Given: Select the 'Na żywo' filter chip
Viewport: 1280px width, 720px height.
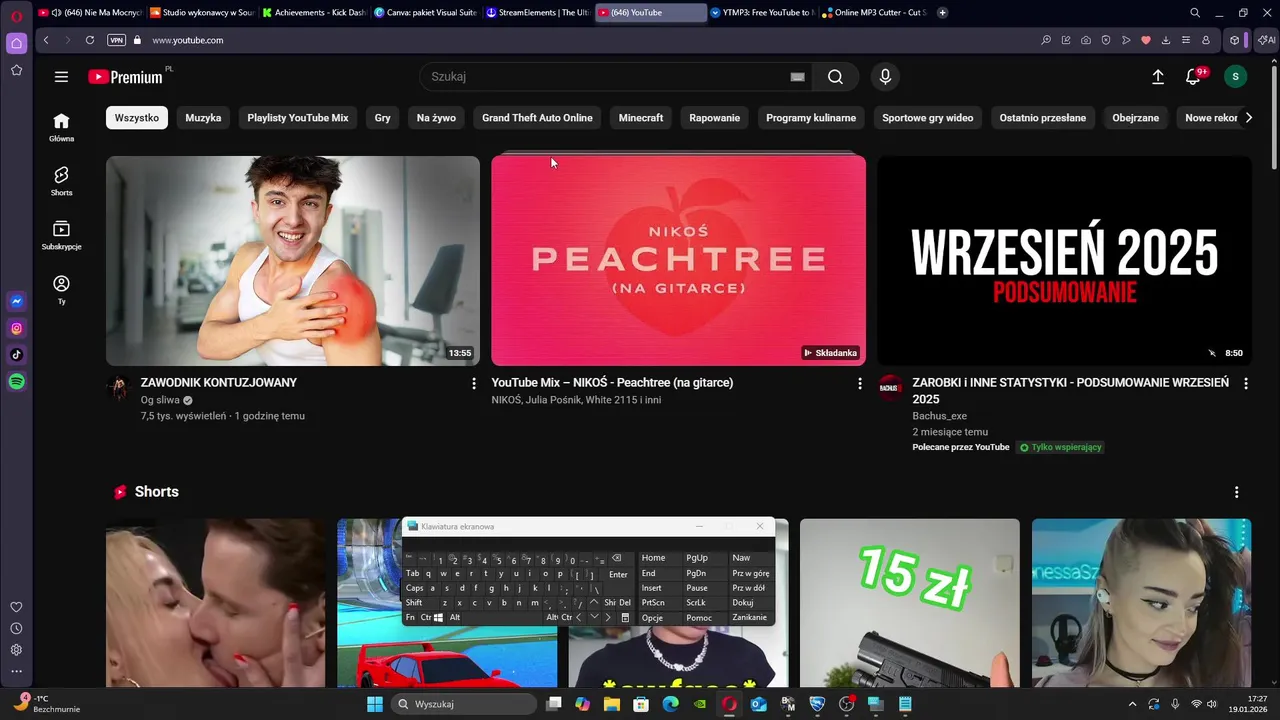Looking at the screenshot, I should [436, 118].
